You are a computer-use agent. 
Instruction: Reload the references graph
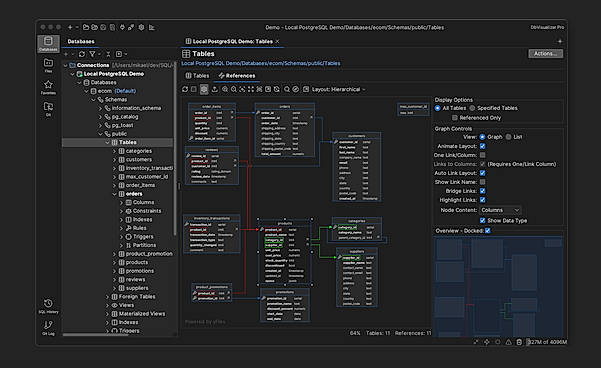(185, 89)
